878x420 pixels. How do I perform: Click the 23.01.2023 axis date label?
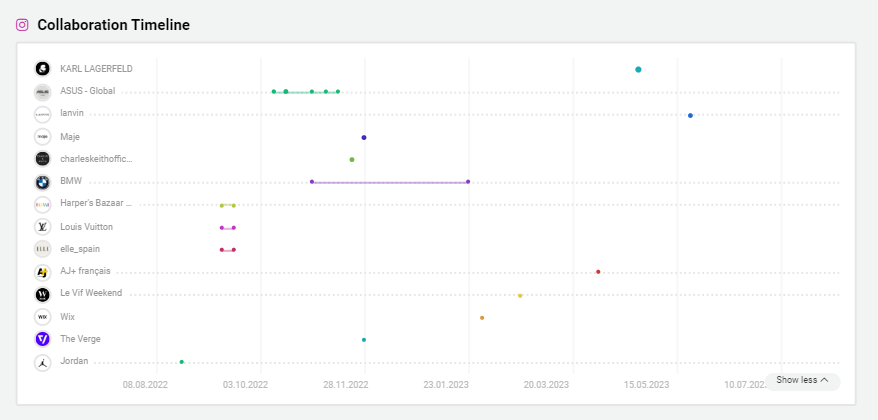click(x=446, y=385)
